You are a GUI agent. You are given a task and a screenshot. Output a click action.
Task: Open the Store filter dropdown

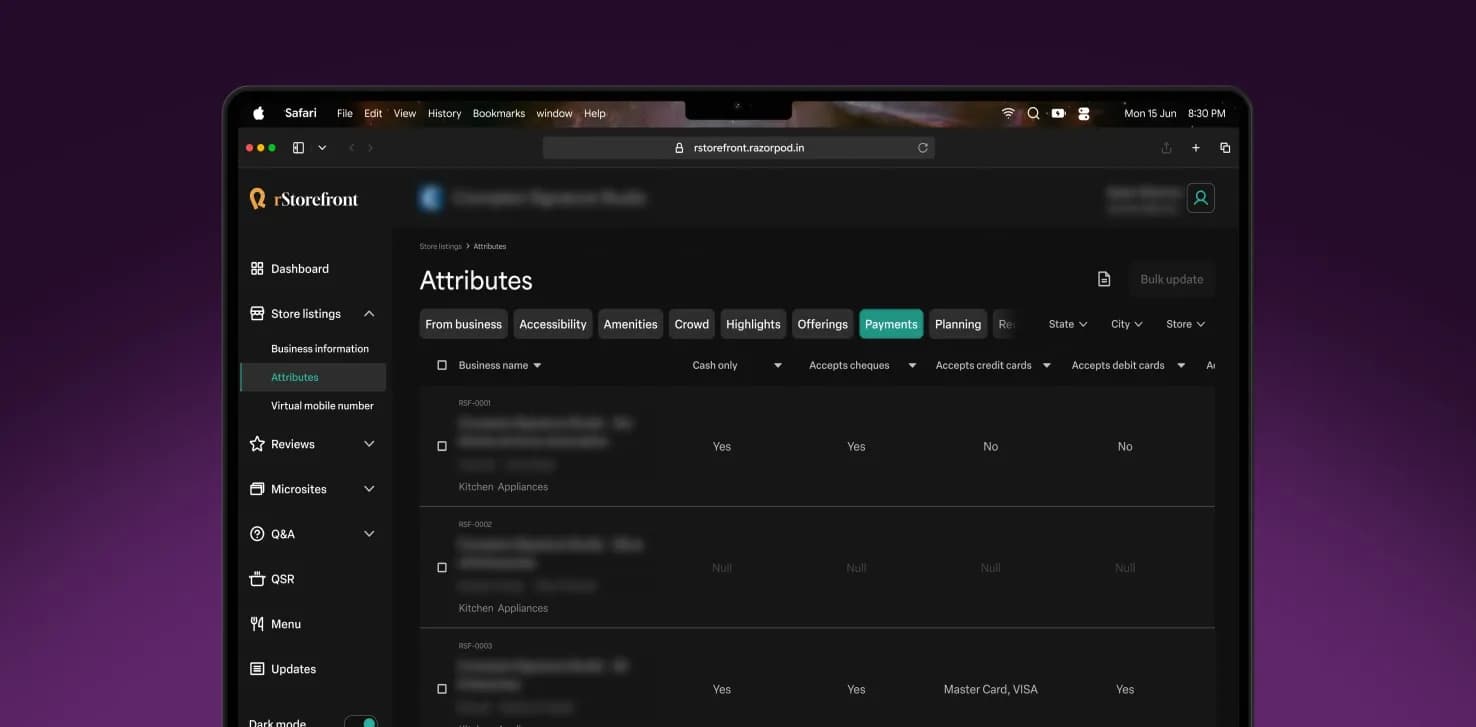[1186, 324]
